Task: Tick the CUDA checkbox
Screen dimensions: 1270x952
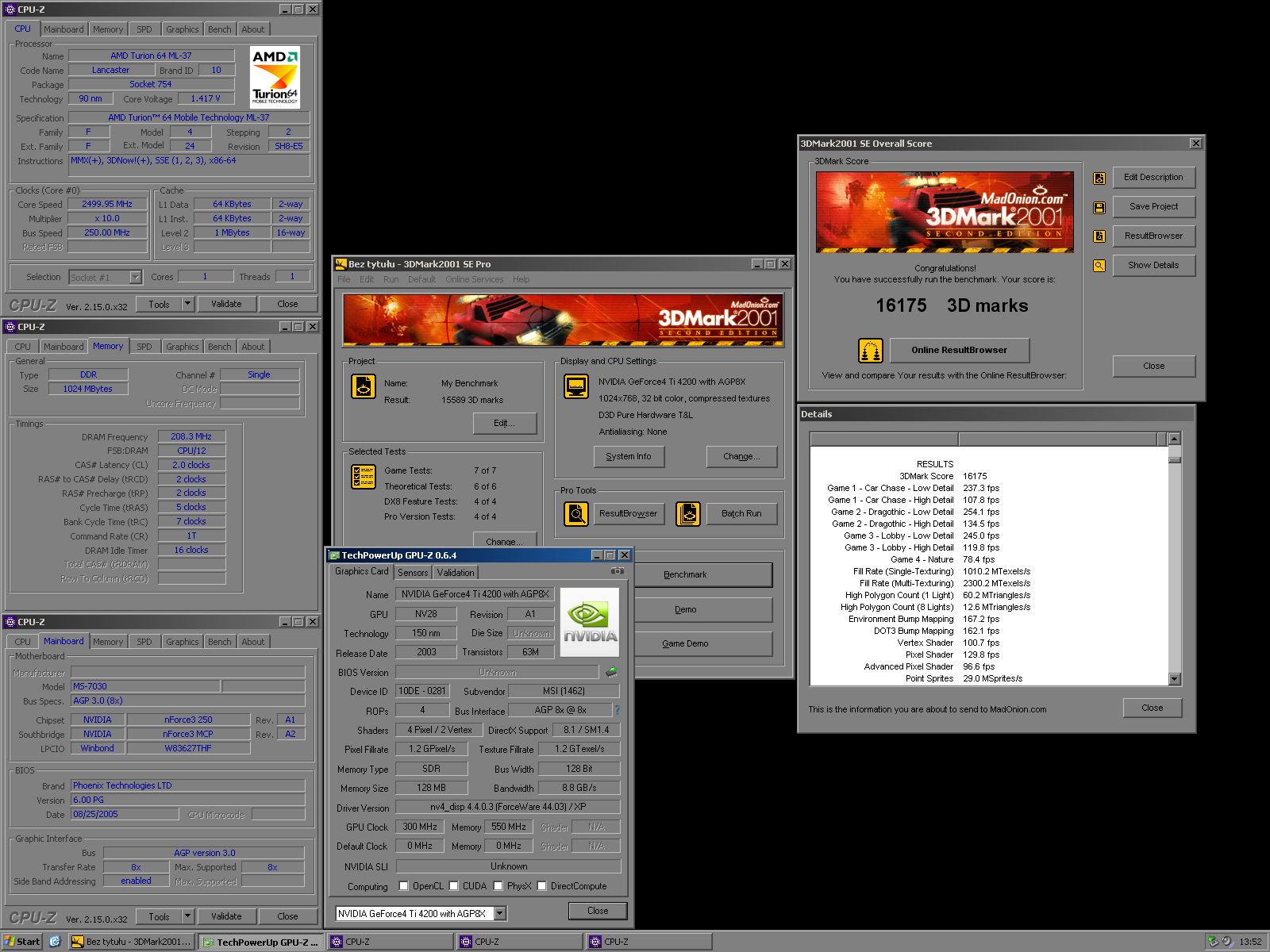Action: (x=454, y=886)
